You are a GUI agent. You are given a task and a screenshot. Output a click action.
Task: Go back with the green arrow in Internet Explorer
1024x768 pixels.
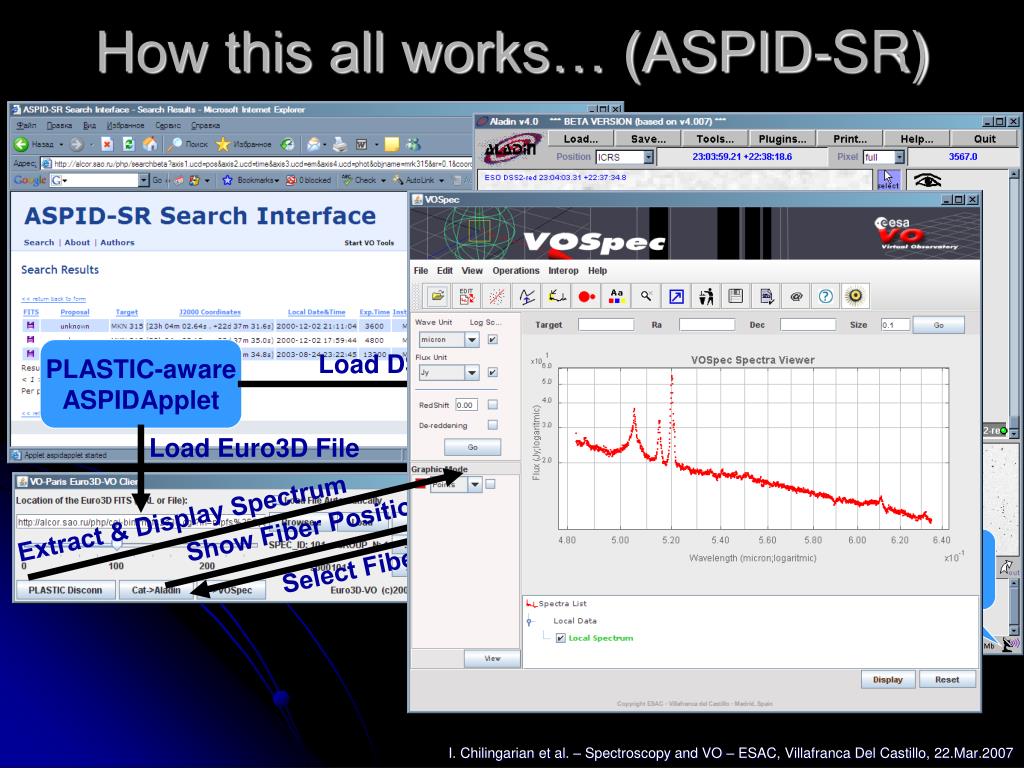21,144
